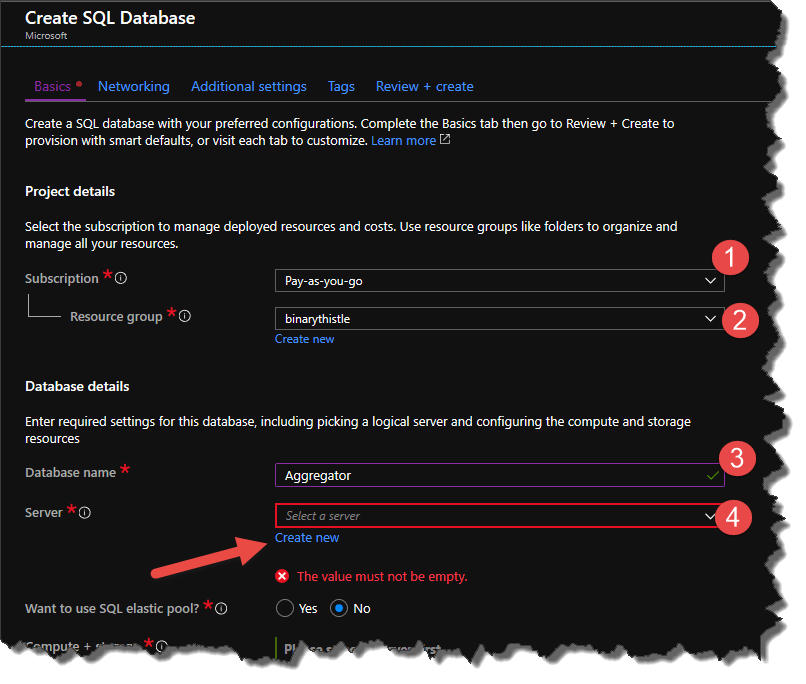Select Yes for SQL elastic pool
806x684 pixels.
[283, 608]
